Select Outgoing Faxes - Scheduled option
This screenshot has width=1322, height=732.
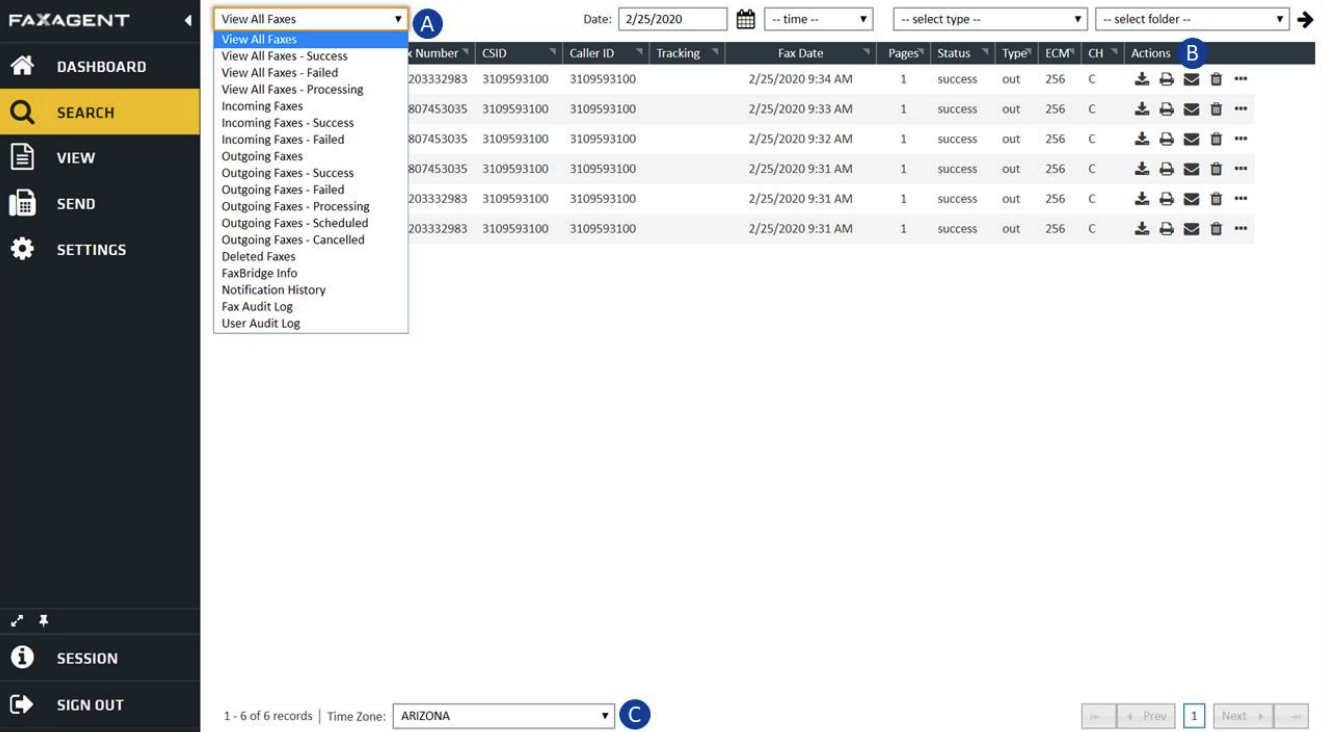[311, 223]
